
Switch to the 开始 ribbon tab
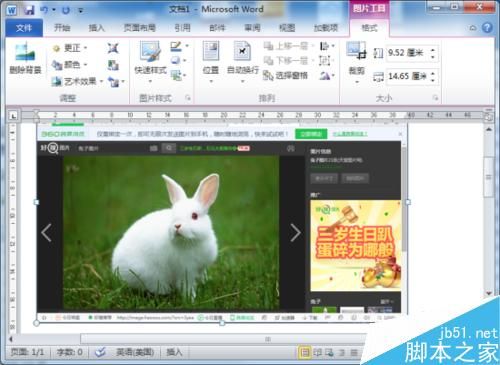62,28
